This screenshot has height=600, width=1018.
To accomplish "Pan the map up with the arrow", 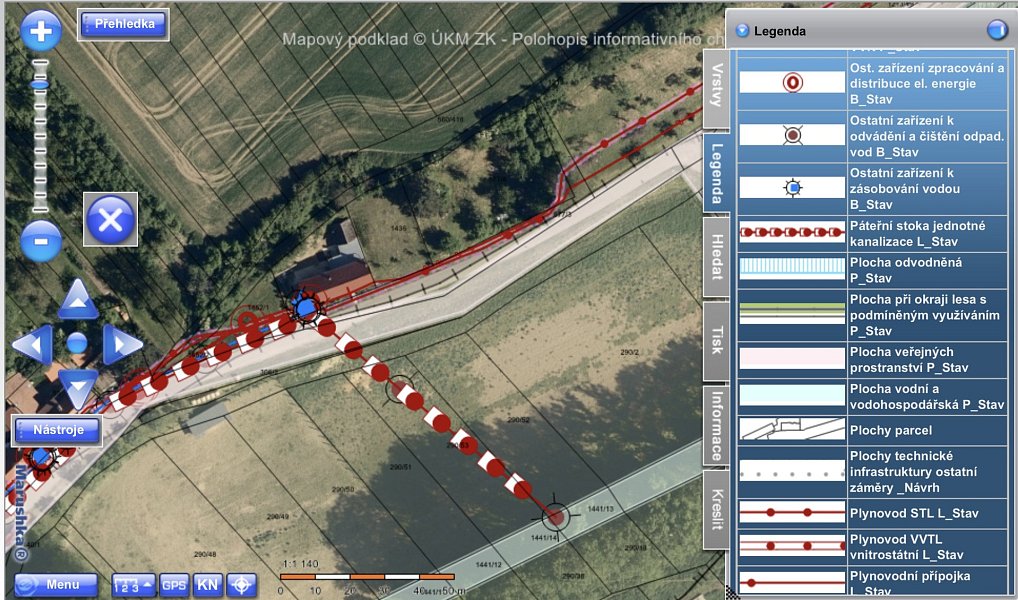I will point(78,300).
